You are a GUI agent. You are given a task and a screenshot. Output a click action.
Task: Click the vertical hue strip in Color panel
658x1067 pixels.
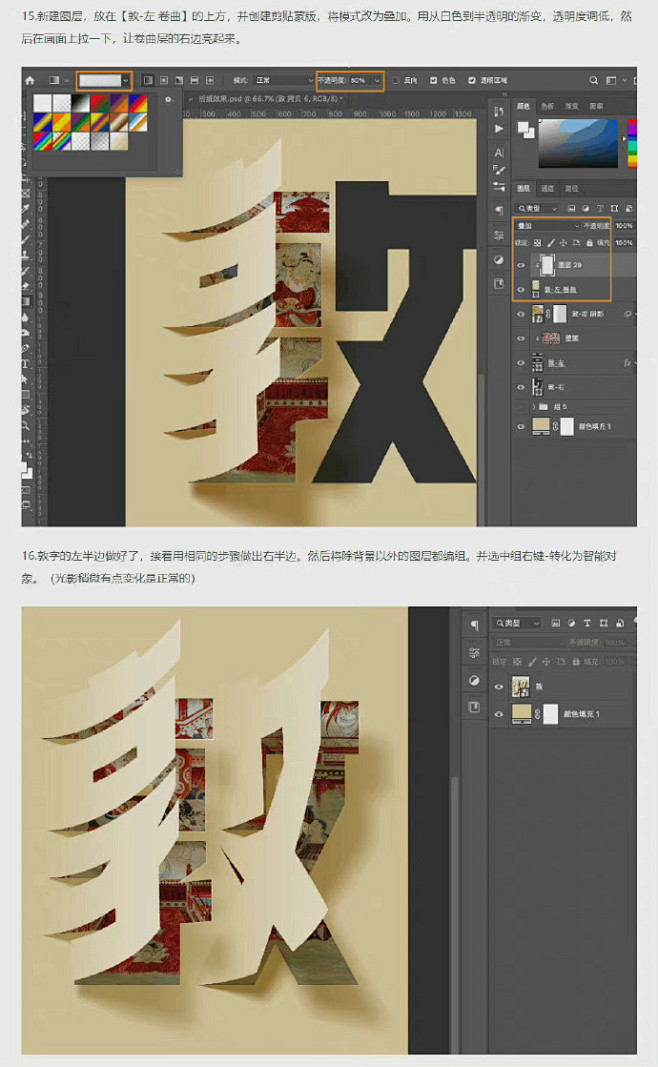tap(632, 143)
